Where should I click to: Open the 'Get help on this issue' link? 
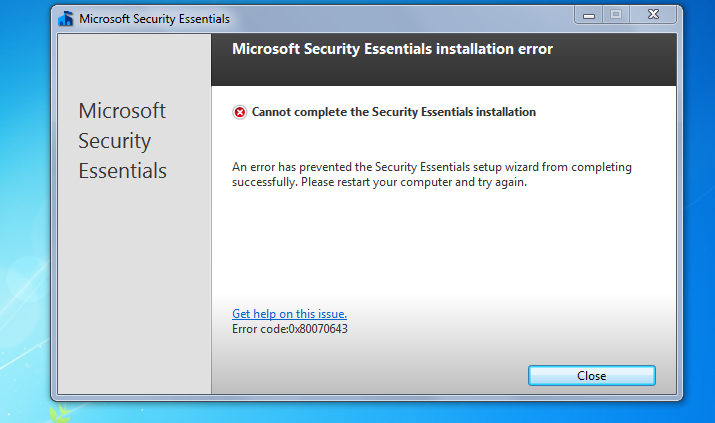pos(290,314)
